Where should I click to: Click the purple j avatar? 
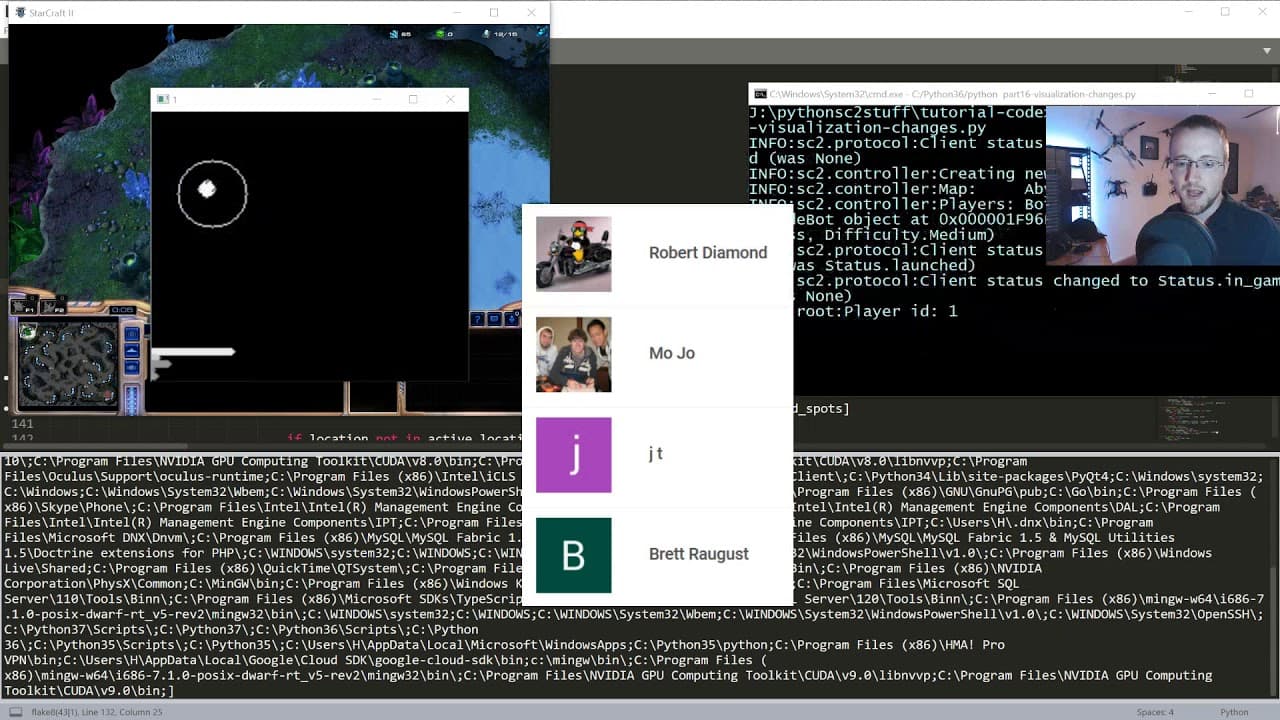click(x=574, y=455)
